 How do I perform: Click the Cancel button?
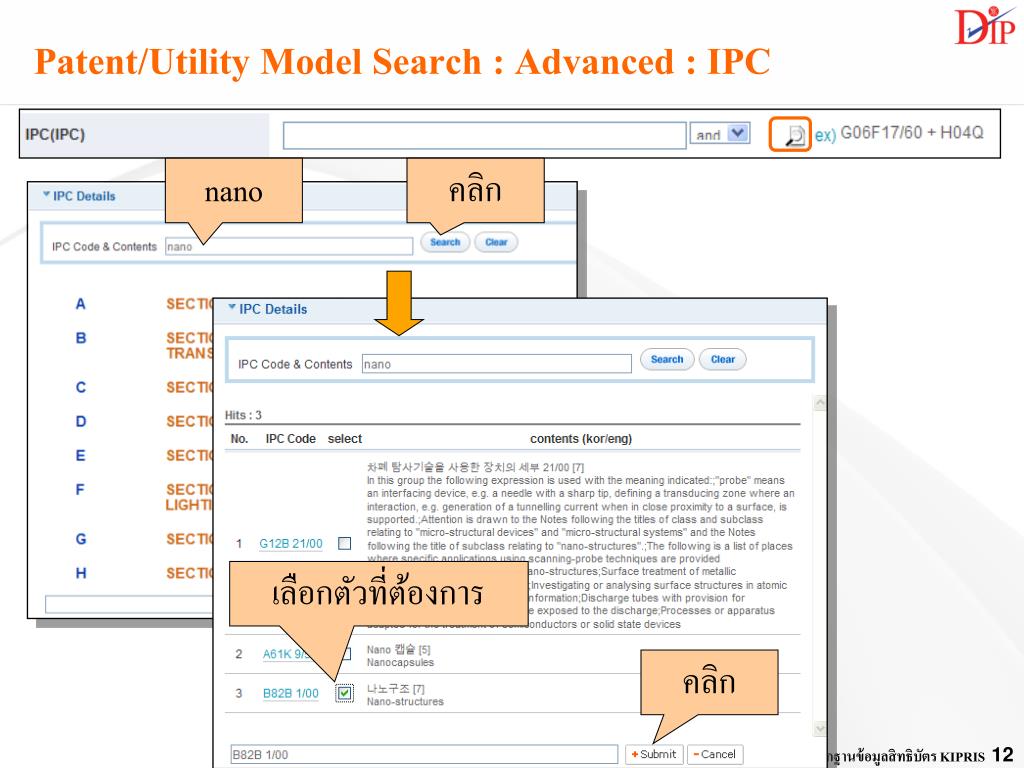tap(714, 754)
